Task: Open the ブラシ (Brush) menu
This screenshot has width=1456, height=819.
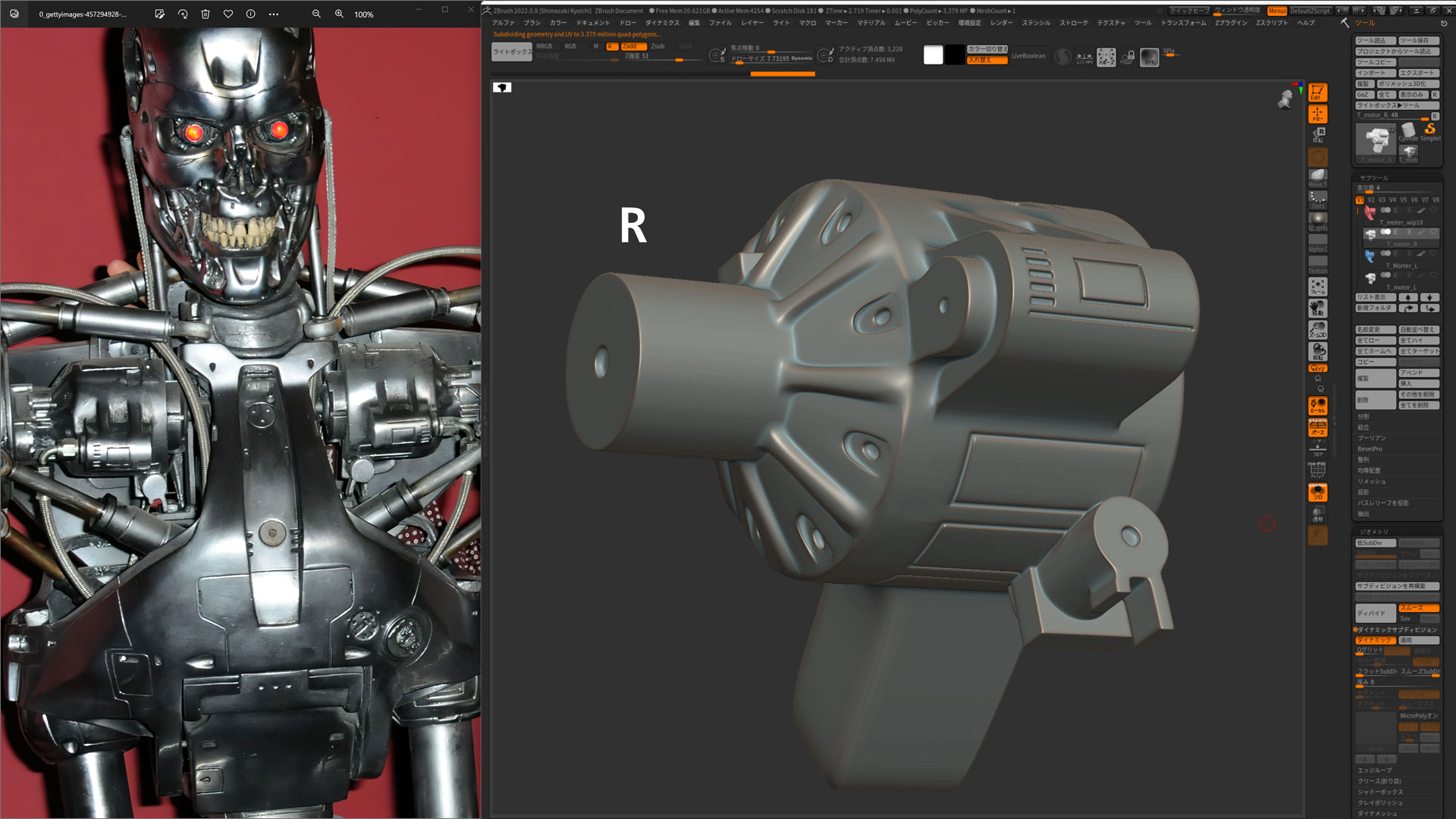Action: tap(532, 23)
